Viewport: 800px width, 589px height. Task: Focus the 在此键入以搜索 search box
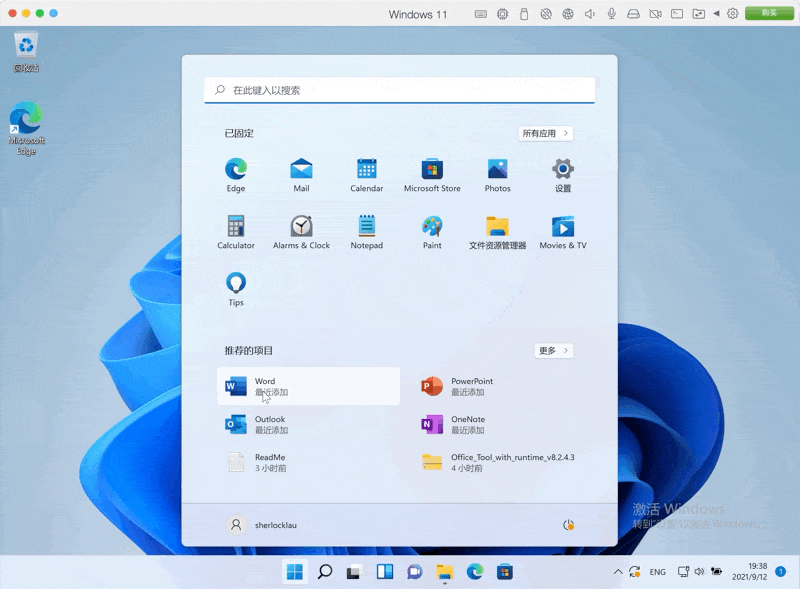pos(399,90)
